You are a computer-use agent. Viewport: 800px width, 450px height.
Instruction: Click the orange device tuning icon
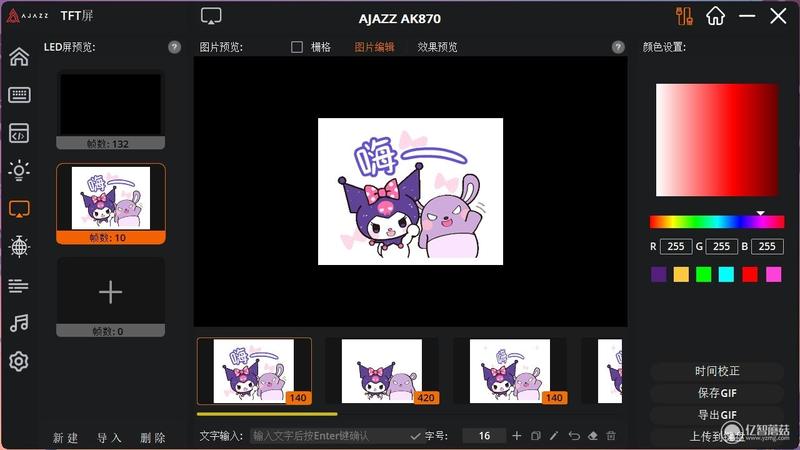(x=684, y=16)
